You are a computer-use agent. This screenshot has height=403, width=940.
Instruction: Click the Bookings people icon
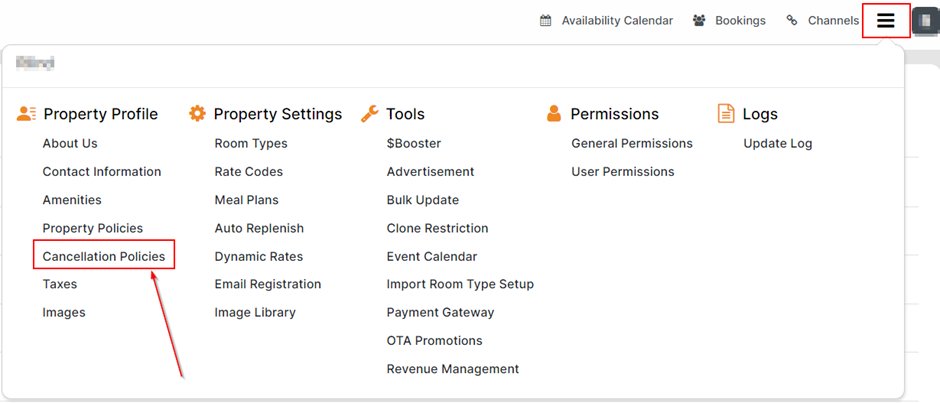click(x=699, y=21)
